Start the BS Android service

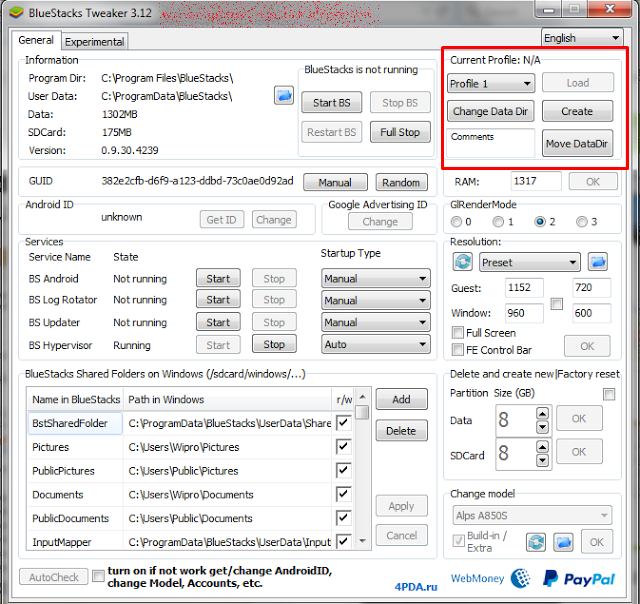click(x=218, y=278)
